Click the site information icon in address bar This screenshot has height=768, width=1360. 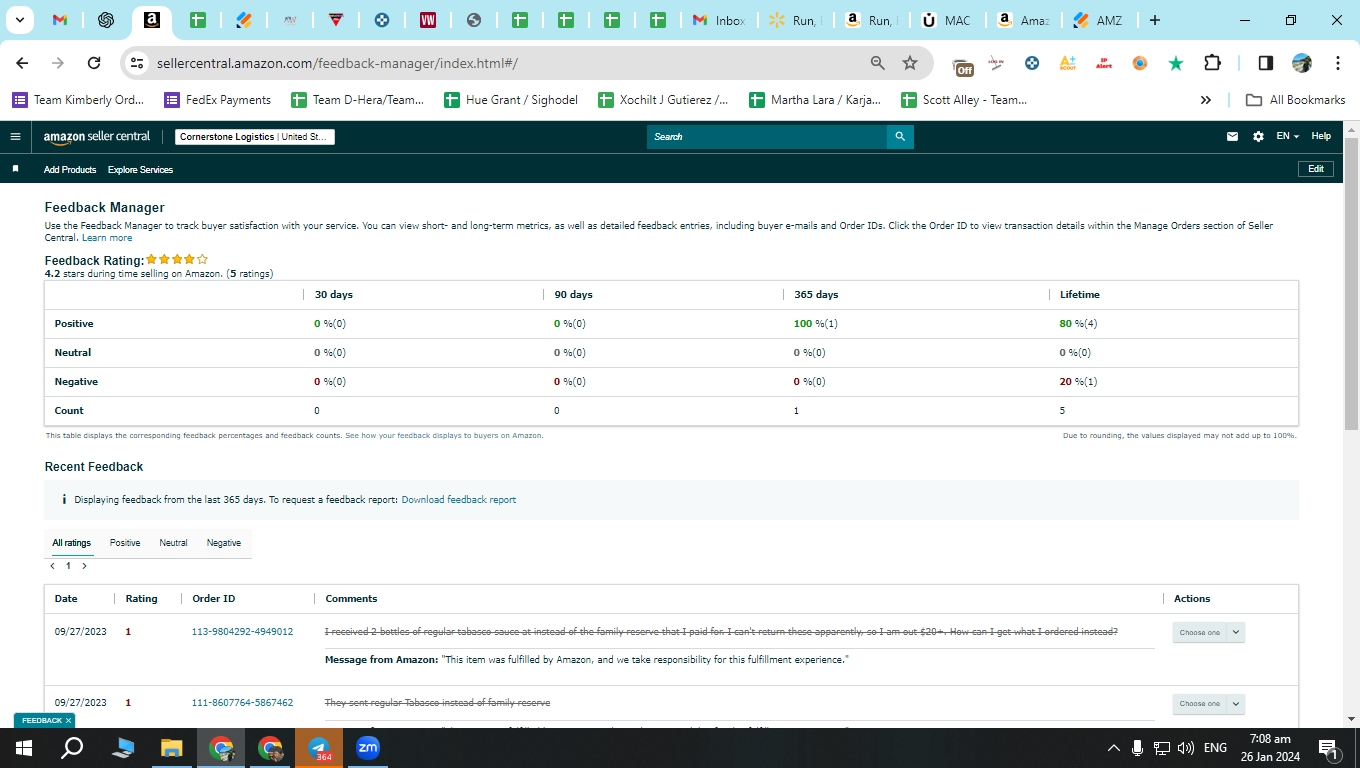pos(137,63)
